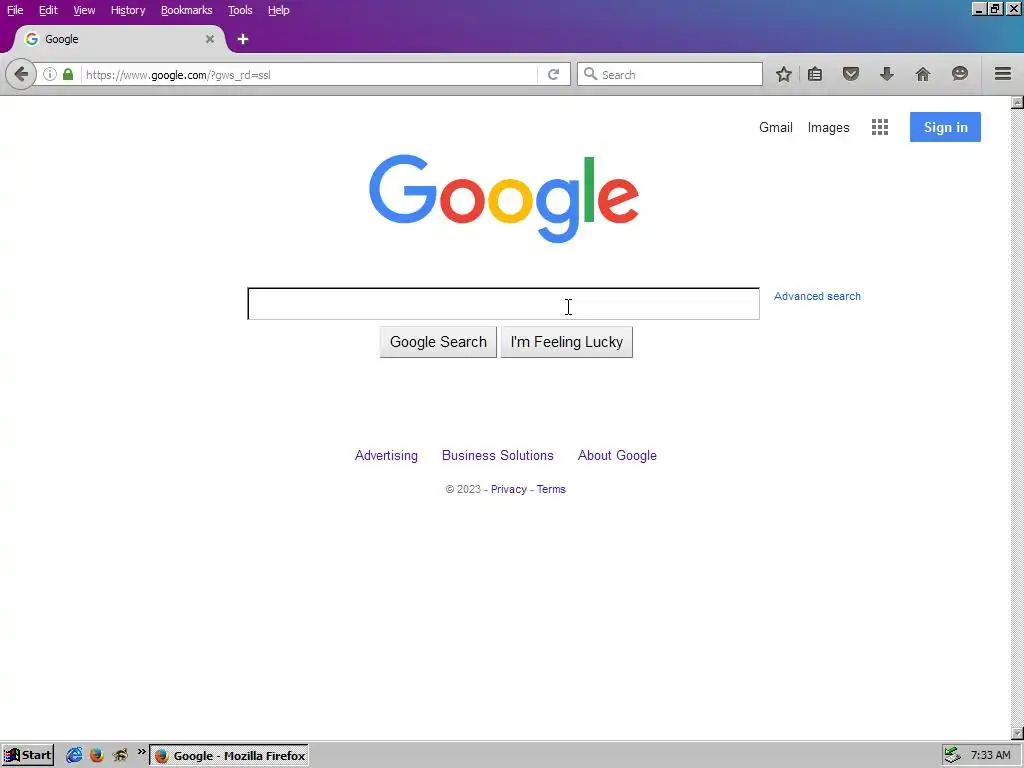Open a new tab with the plus button
Viewport: 1024px width, 768px height.
click(242, 39)
